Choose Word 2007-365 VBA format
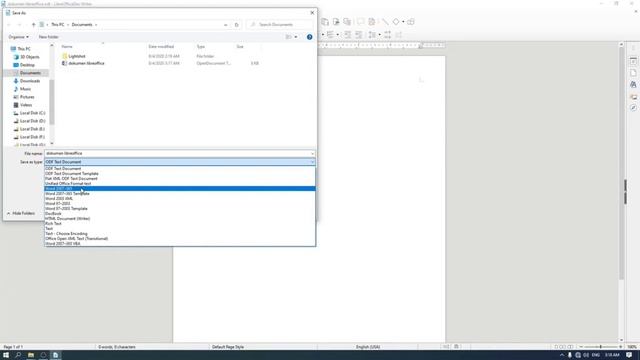The height and width of the screenshot is (360, 640). pos(180,244)
